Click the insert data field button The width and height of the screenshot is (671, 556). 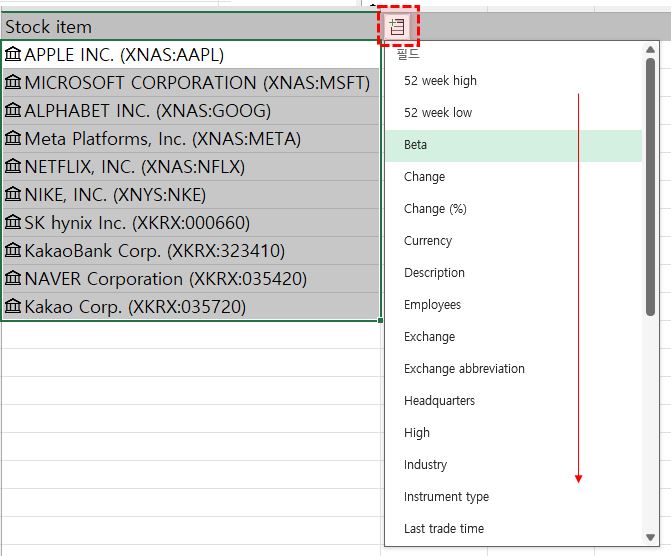(398, 27)
